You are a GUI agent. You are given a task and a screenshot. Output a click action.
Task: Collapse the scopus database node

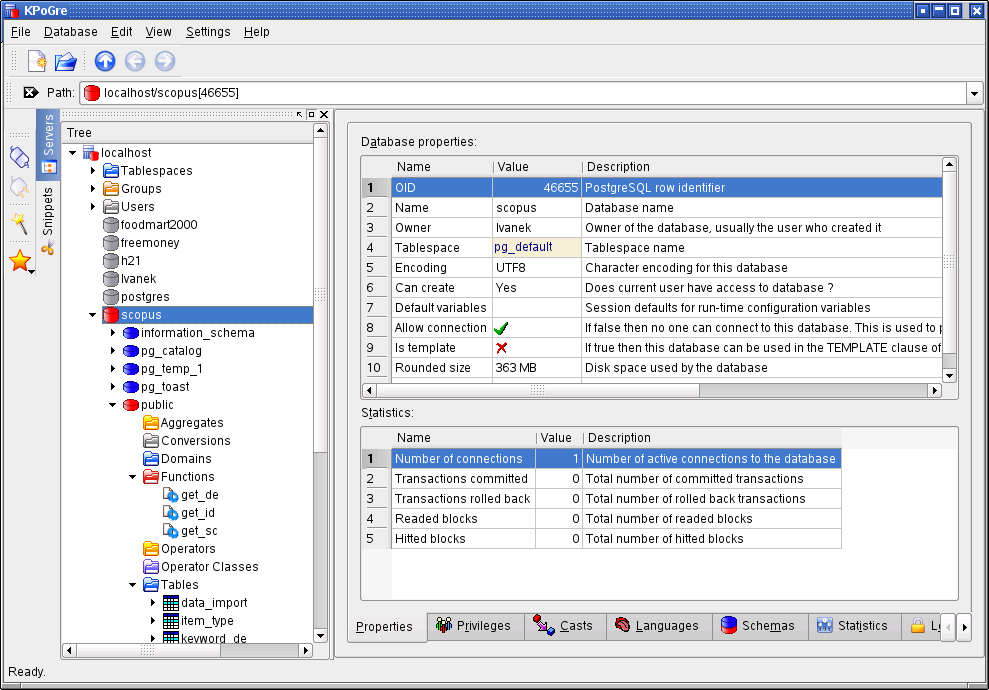click(93, 315)
